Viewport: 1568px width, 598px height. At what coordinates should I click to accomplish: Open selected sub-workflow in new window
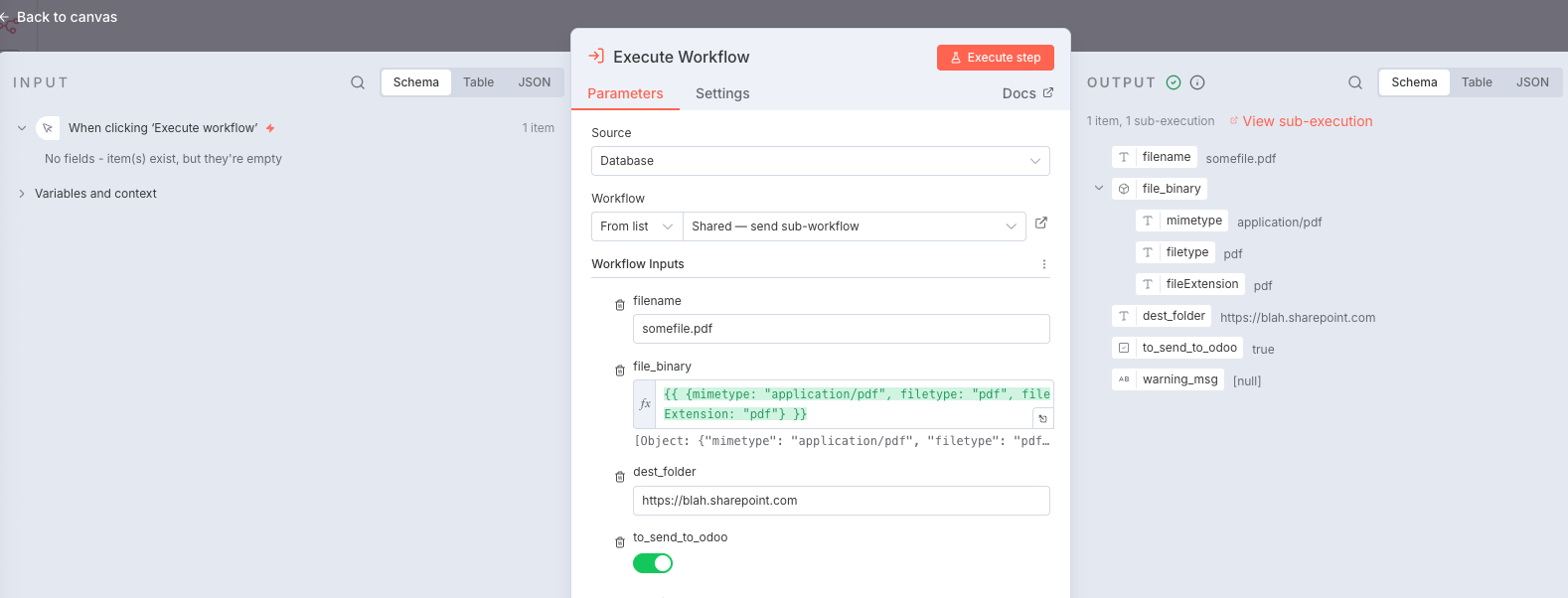[1041, 224]
